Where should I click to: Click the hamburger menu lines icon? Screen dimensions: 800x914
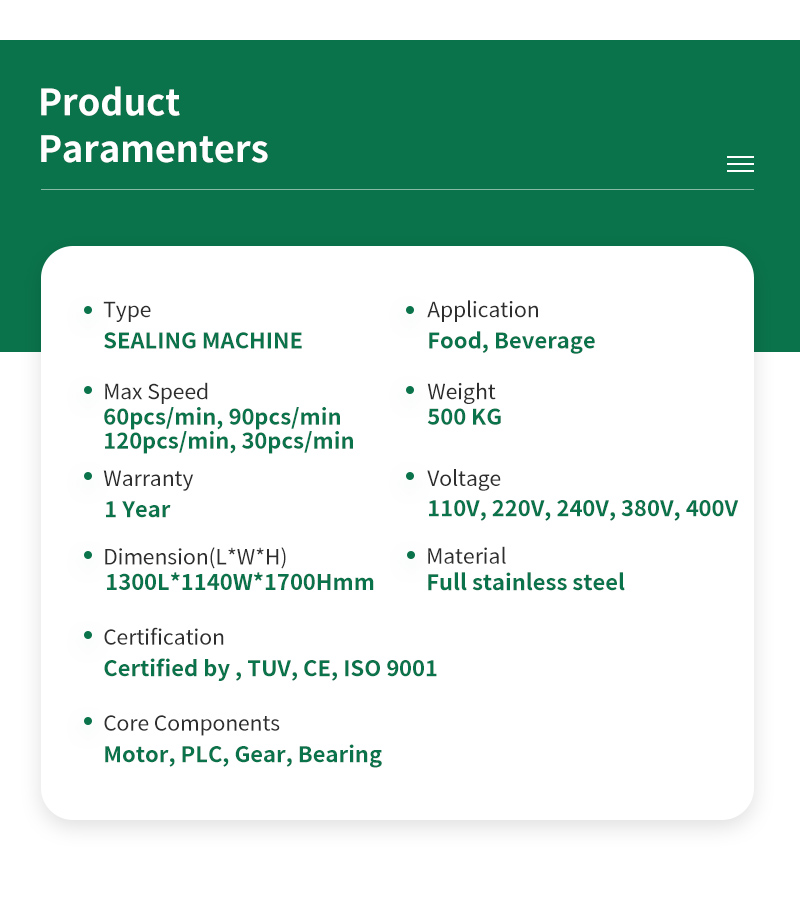pyautogui.click(x=740, y=164)
